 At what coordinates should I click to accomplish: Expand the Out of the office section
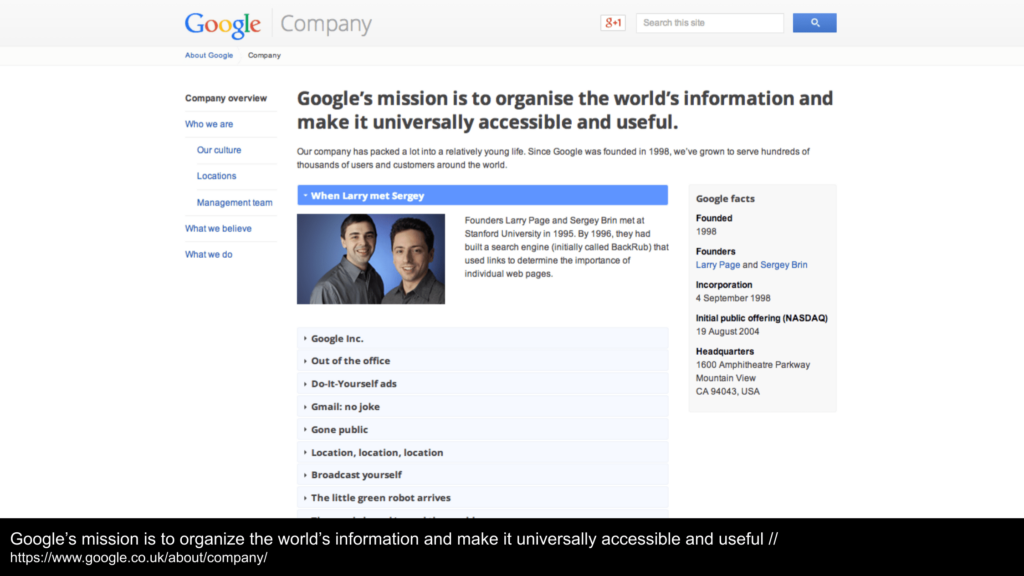click(483, 360)
